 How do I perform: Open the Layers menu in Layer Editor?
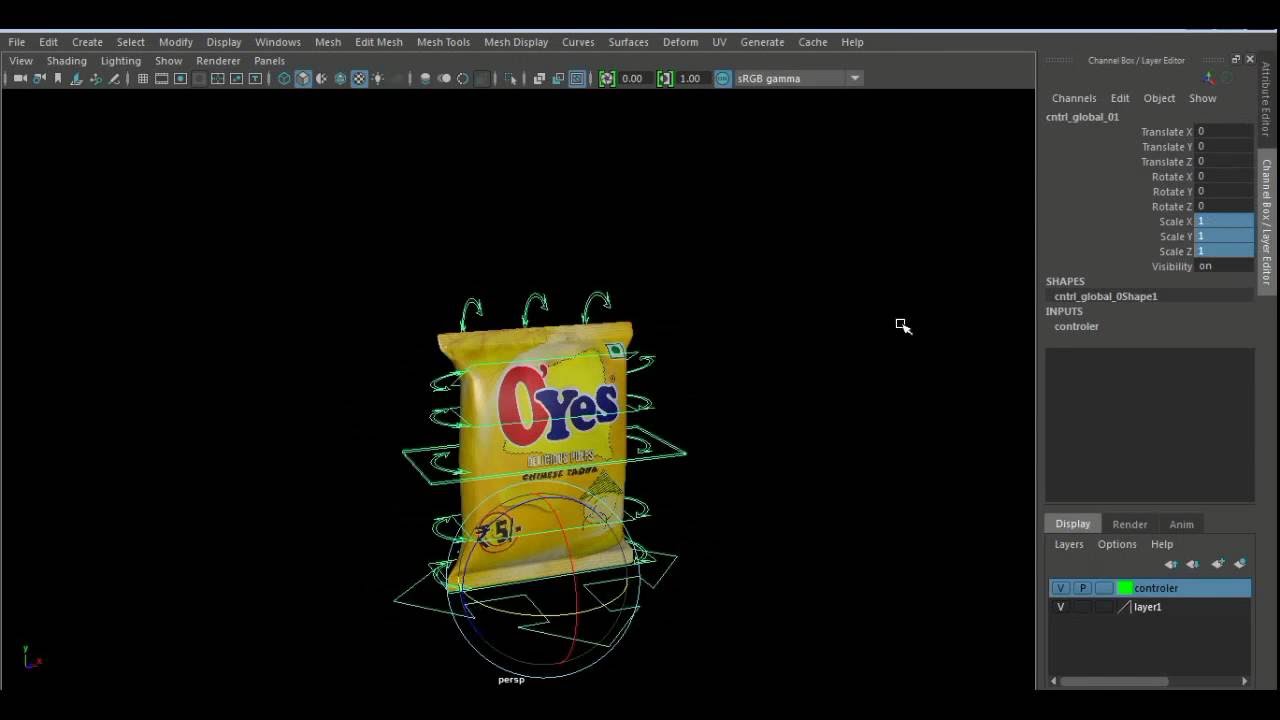(1068, 544)
